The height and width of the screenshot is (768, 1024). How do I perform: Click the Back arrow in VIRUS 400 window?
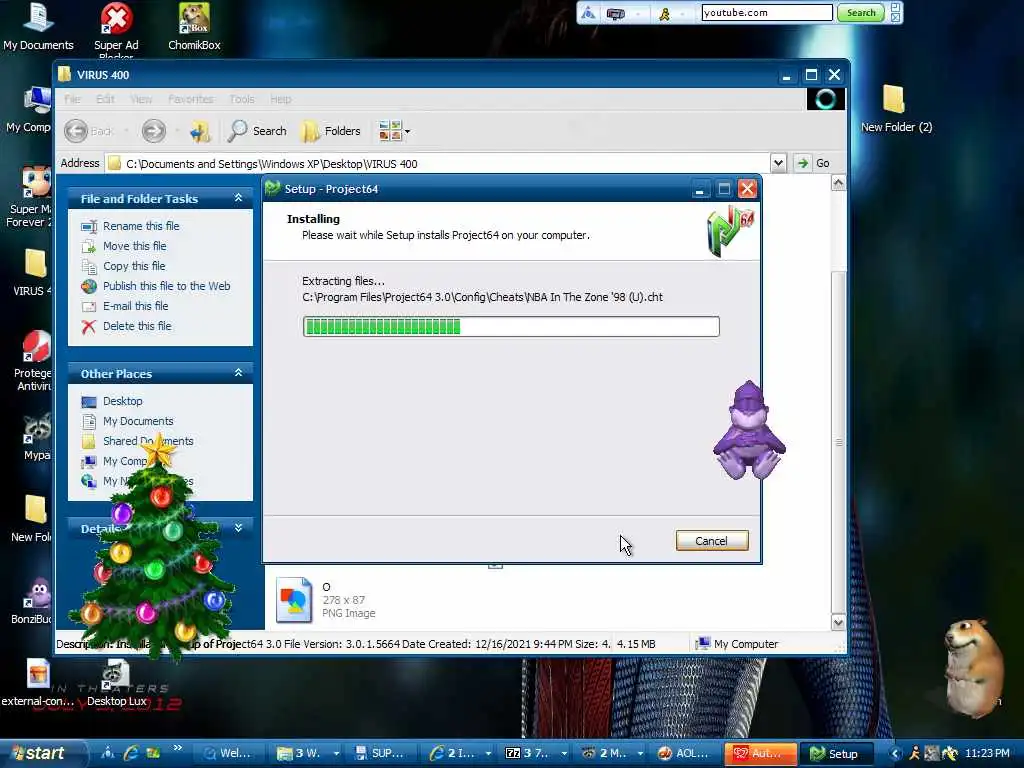coord(76,131)
